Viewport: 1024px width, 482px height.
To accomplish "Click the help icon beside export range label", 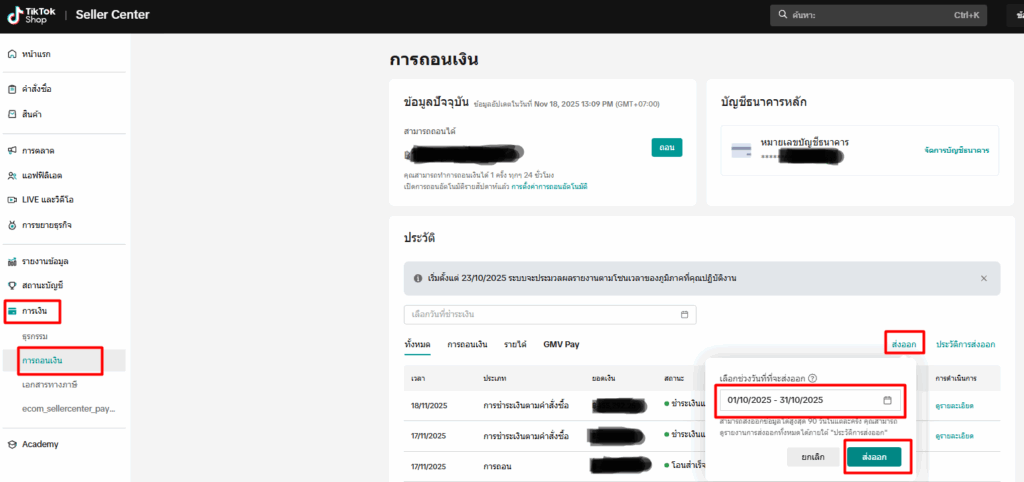I will pyautogui.click(x=812, y=378).
